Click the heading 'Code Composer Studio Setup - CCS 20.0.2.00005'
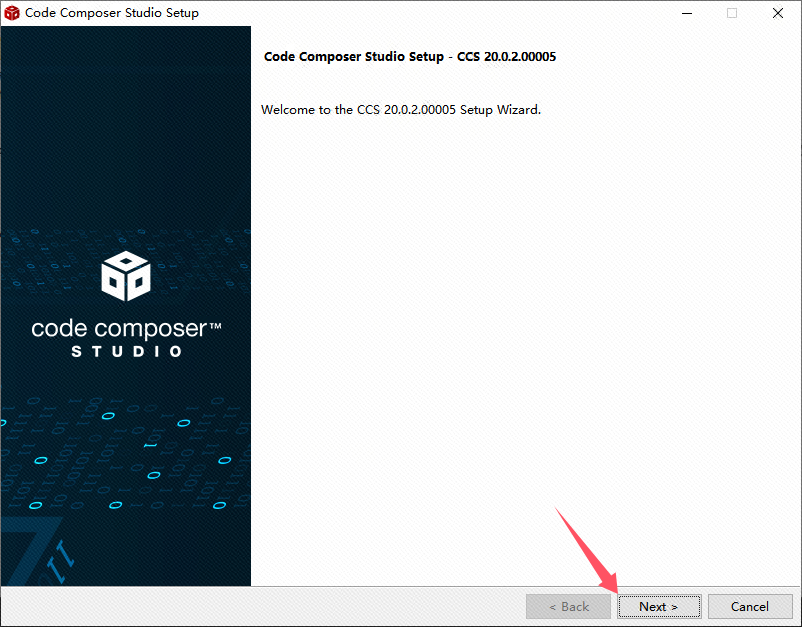 [410, 56]
